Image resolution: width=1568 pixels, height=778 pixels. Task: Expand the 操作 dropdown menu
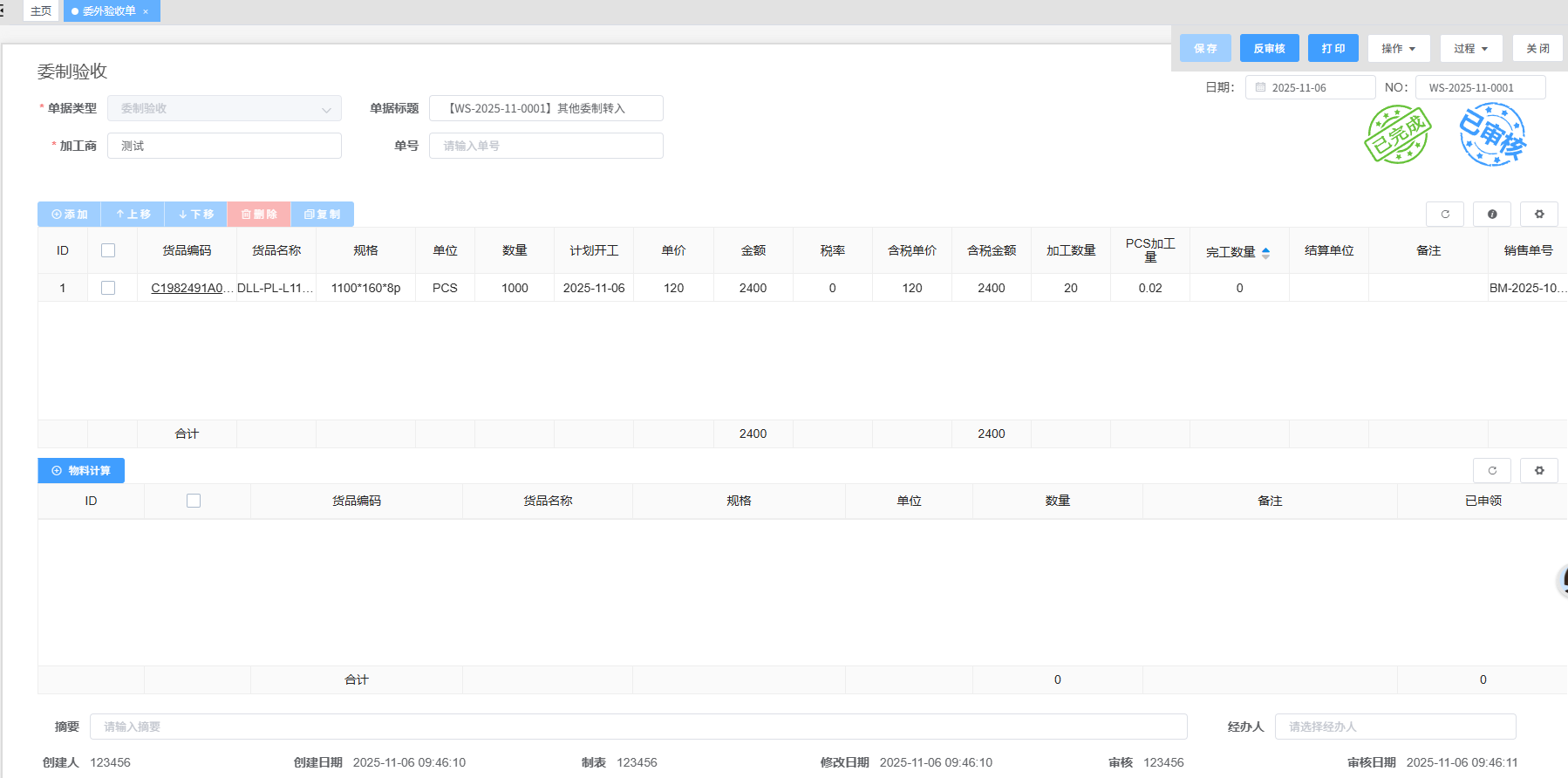click(1398, 48)
